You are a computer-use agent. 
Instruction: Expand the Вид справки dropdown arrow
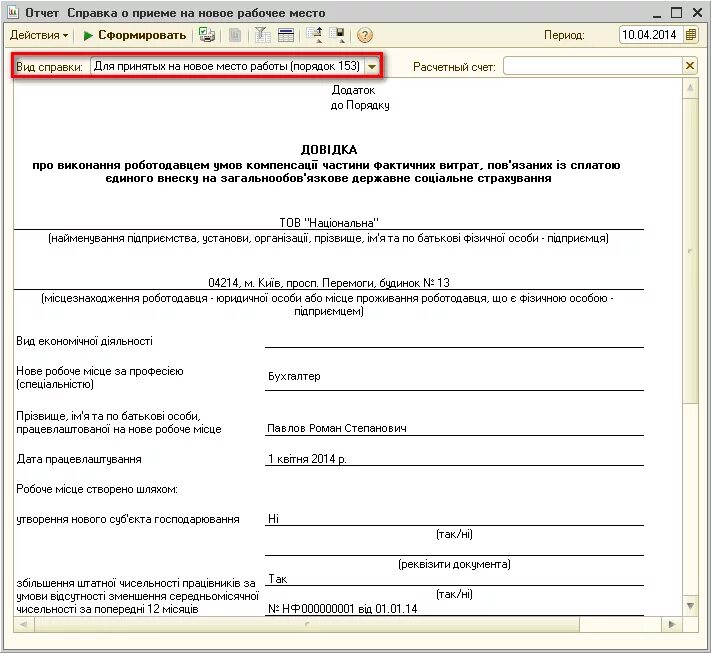[372, 67]
